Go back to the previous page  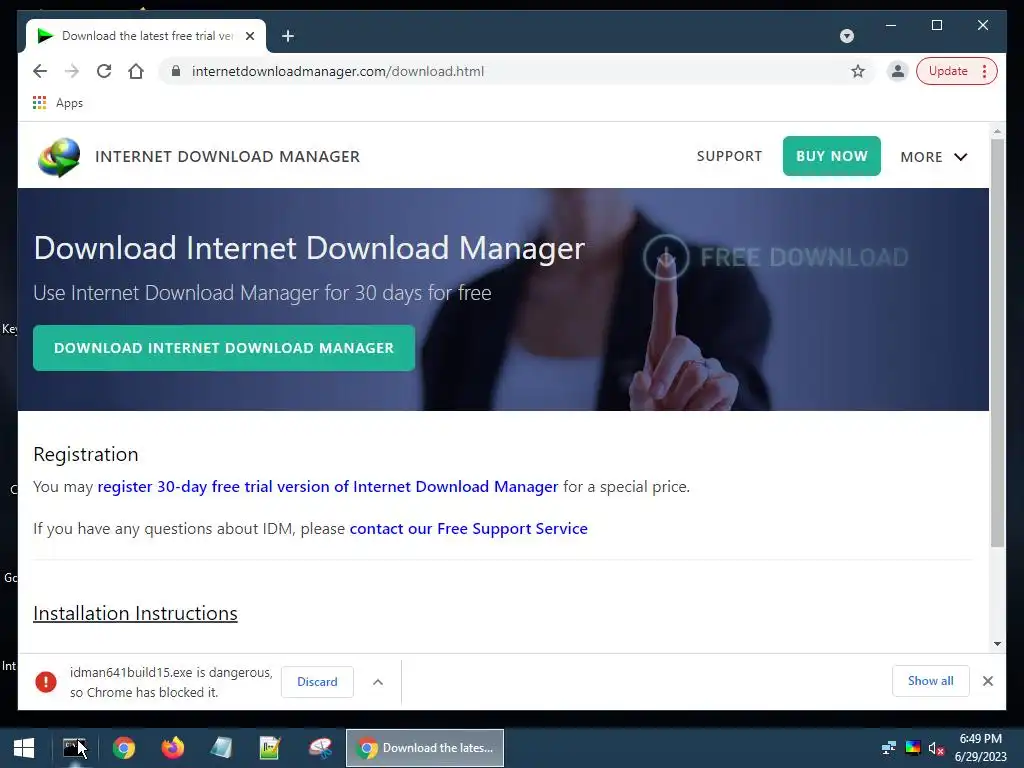[x=40, y=71]
